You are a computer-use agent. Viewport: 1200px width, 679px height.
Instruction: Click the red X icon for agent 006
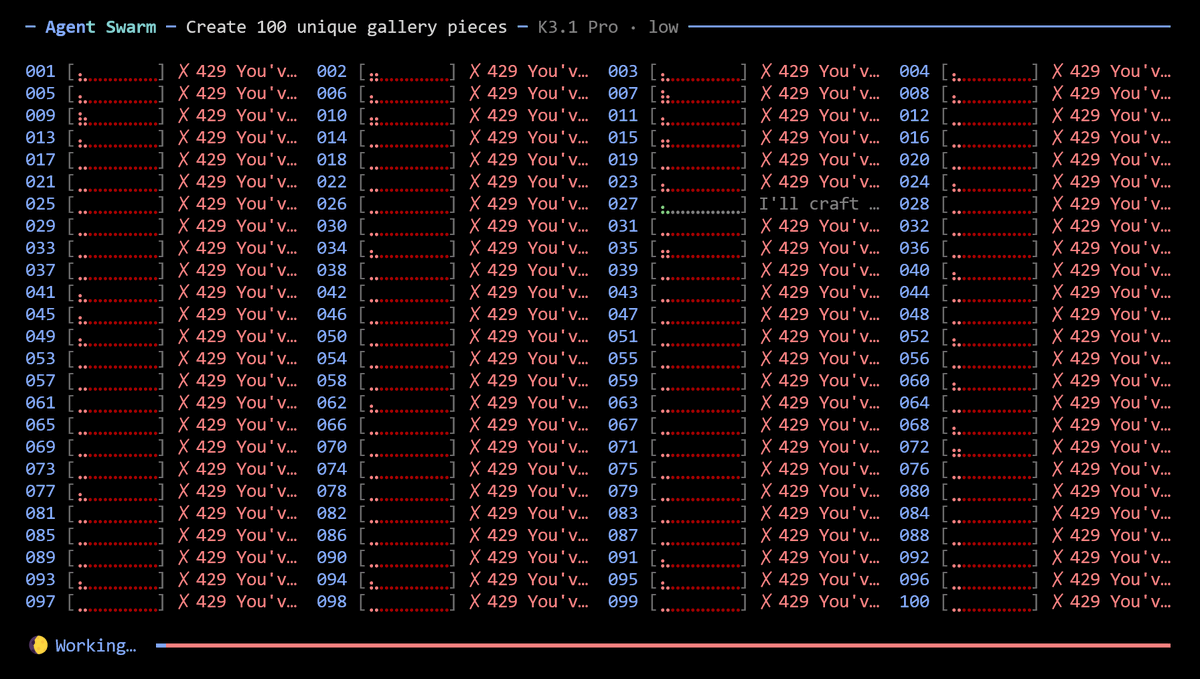(x=475, y=93)
